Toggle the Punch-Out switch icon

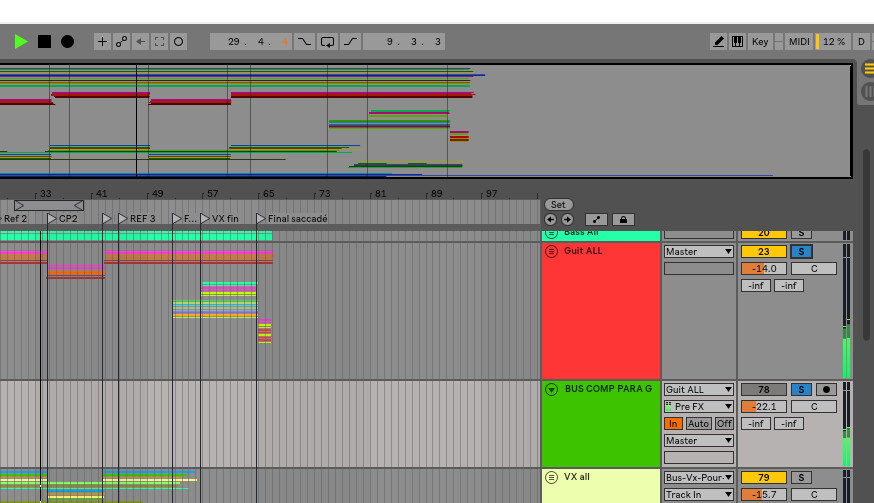coord(351,41)
